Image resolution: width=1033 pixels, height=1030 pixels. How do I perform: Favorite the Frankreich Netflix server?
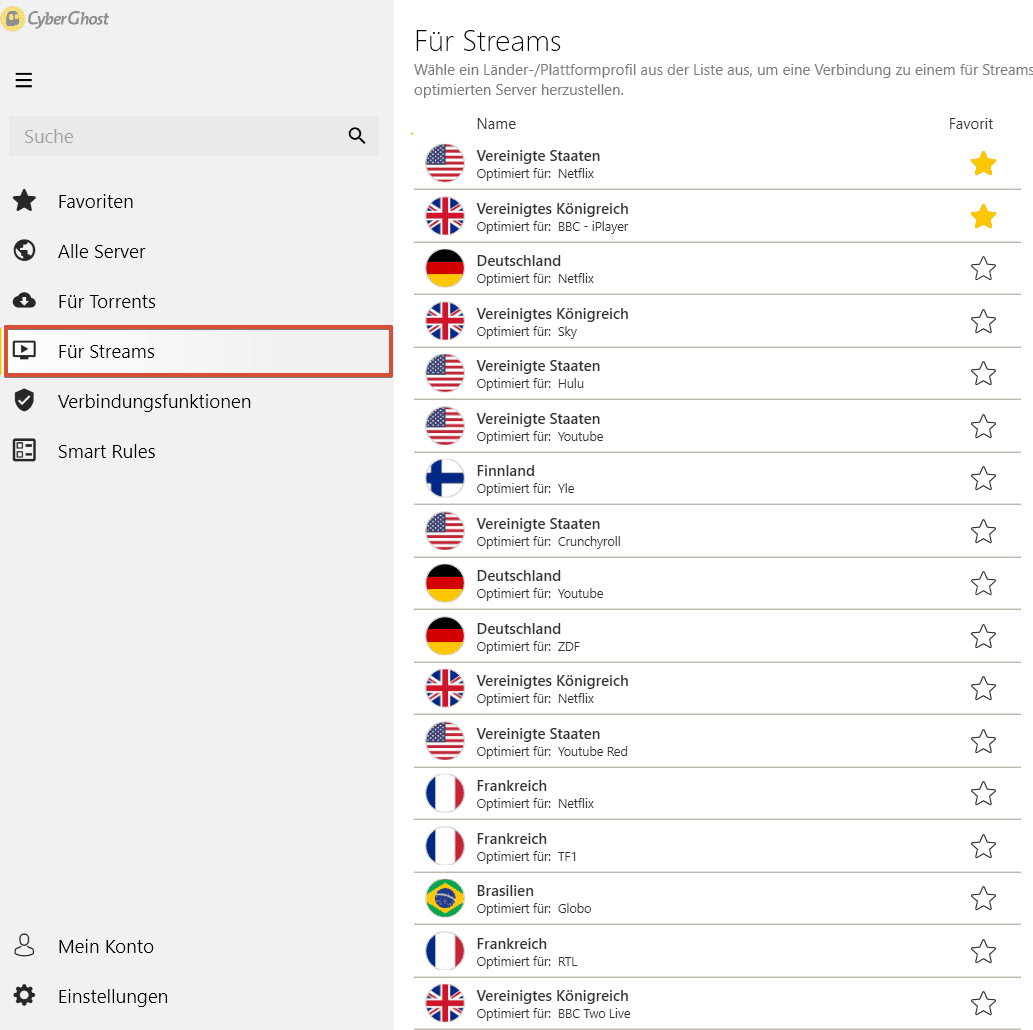tap(983, 793)
